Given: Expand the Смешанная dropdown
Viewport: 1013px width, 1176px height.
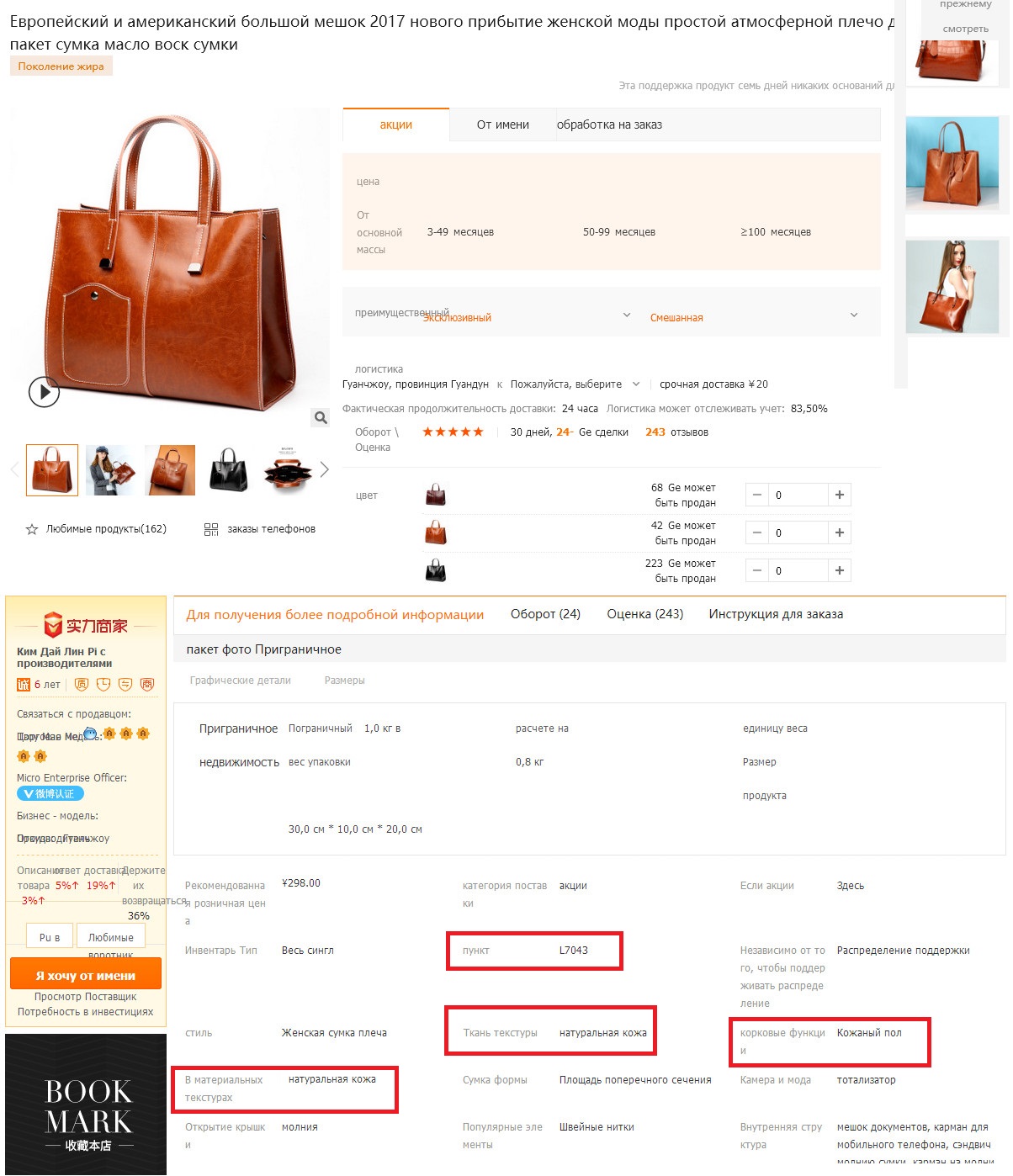Looking at the screenshot, I should point(853,315).
